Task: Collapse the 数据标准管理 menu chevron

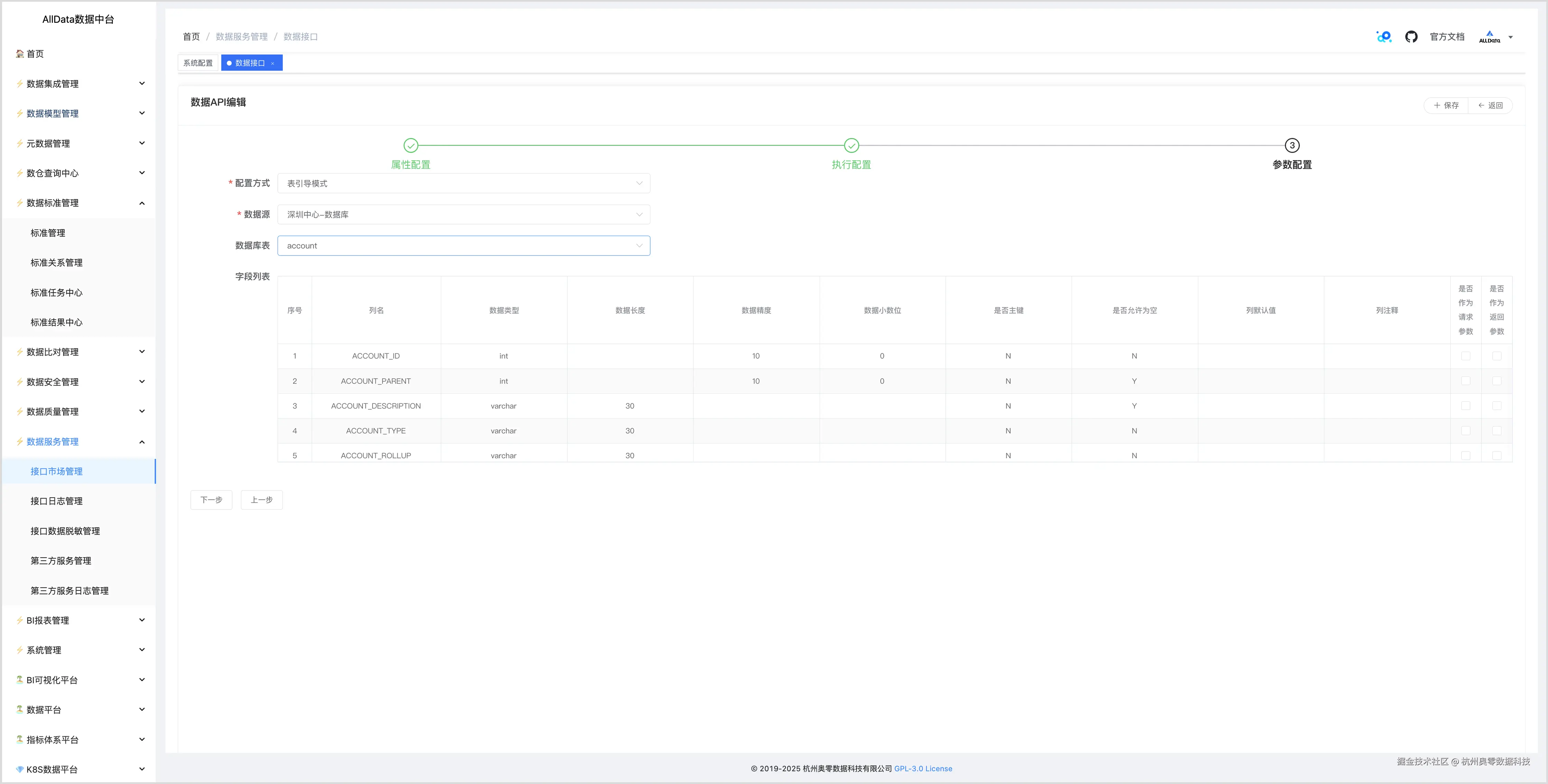Action: click(142, 203)
